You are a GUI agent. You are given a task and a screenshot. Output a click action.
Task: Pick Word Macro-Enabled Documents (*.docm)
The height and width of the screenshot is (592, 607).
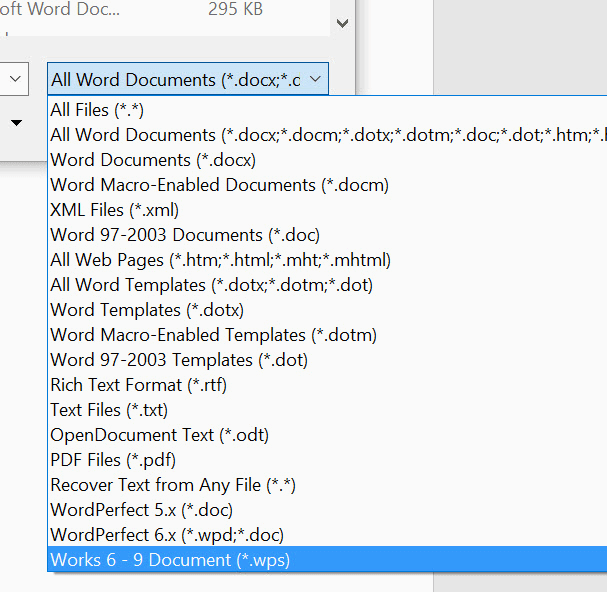pyautogui.click(x=327, y=185)
